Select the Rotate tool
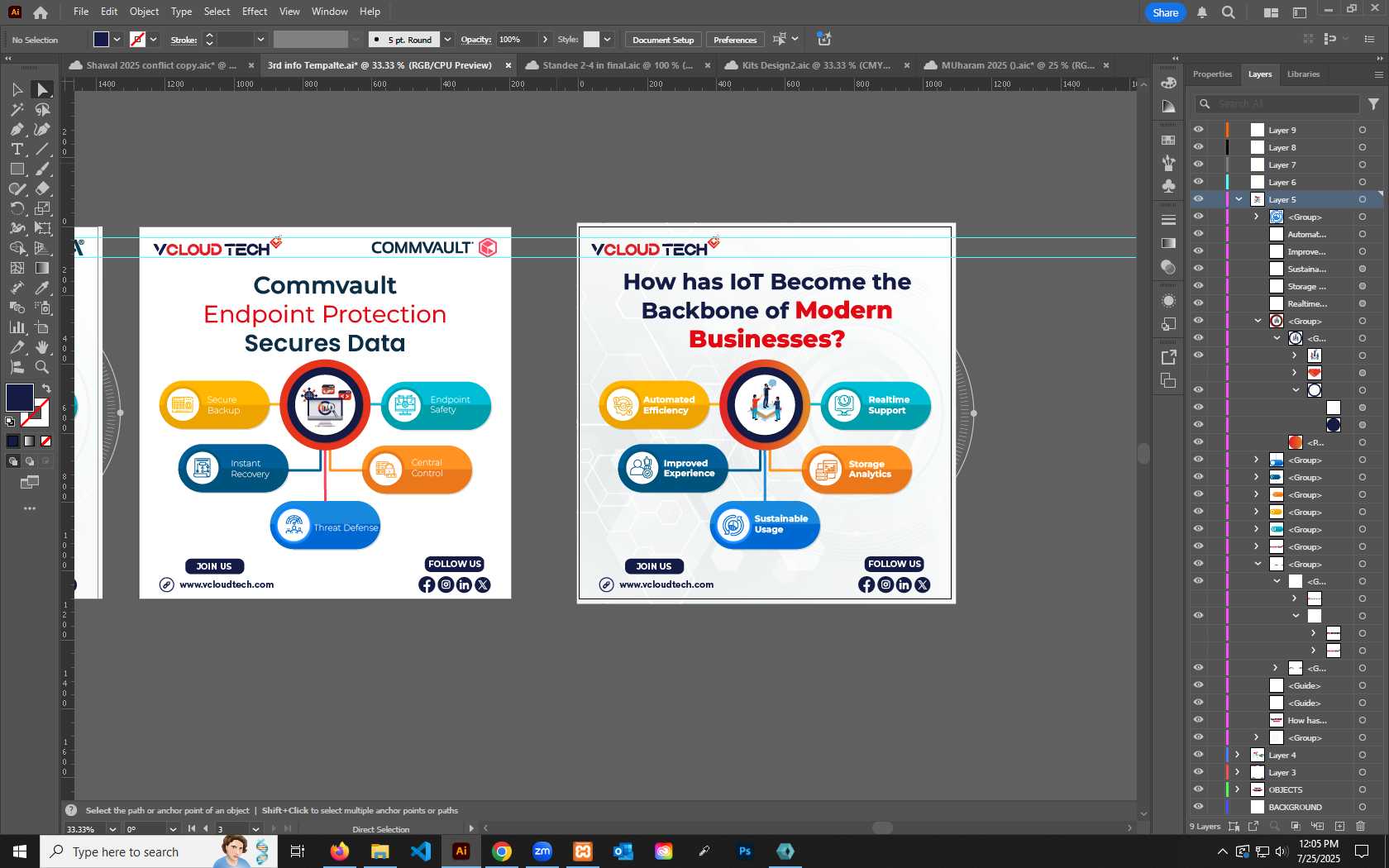Image resolution: width=1389 pixels, height=868 pixels. tap(17, 208)
